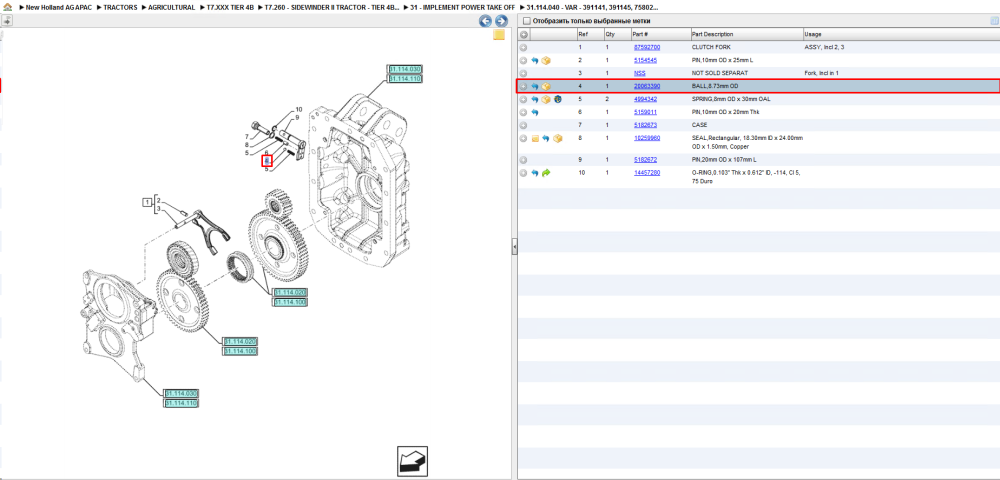1000x480 pixels.
Task: Collapse the diagram panel using the splitter arrow
Action: tap(514, 247)
